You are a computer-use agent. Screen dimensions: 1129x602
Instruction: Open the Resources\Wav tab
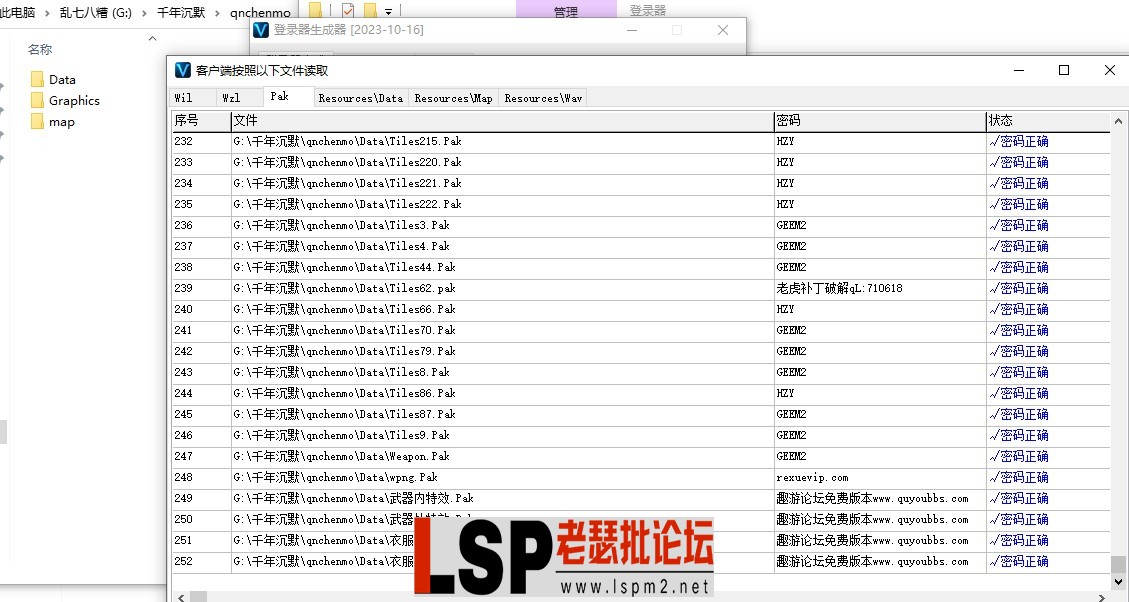pos(543,98)
